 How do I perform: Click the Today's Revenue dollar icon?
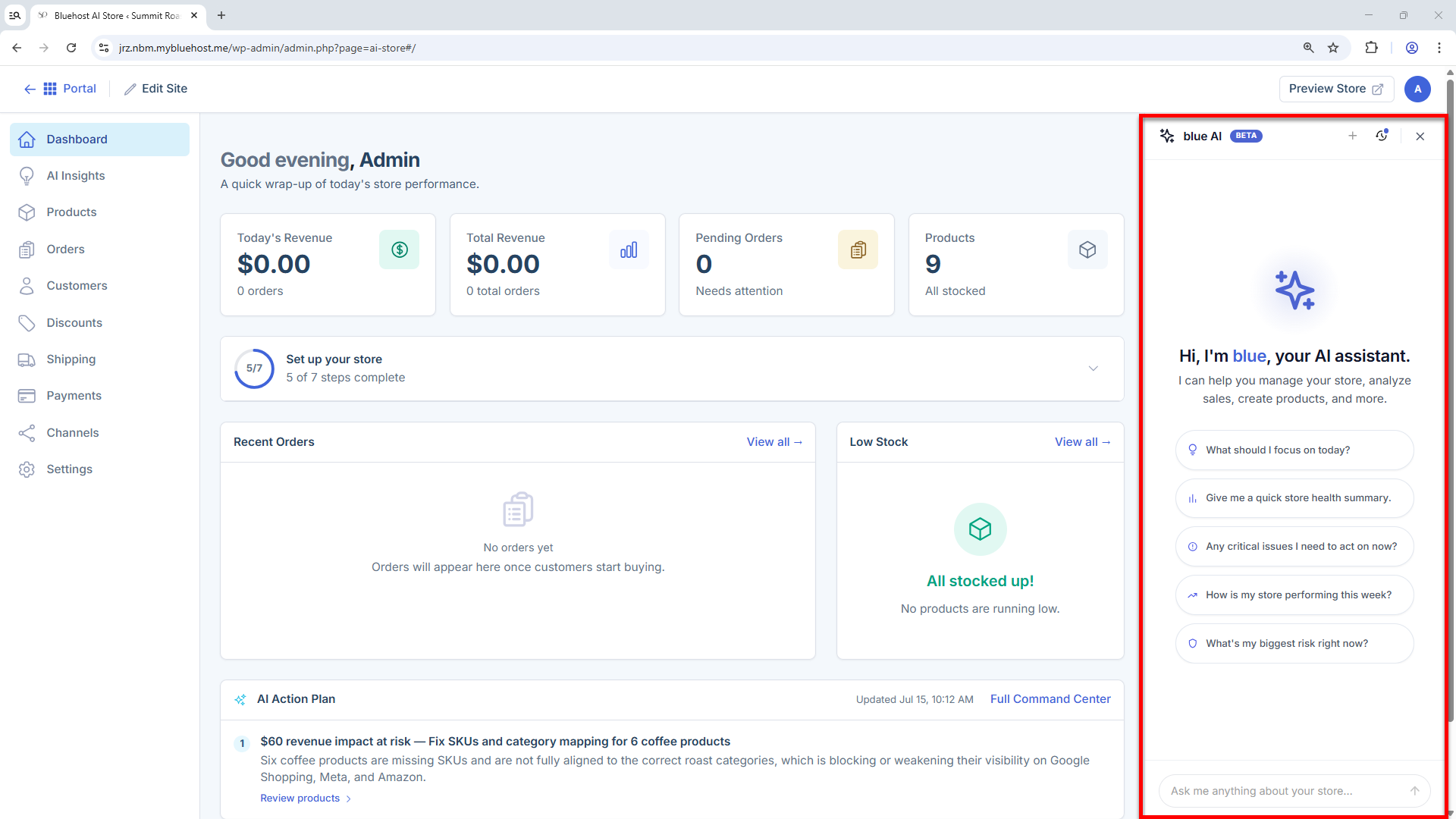pos(400,249)
